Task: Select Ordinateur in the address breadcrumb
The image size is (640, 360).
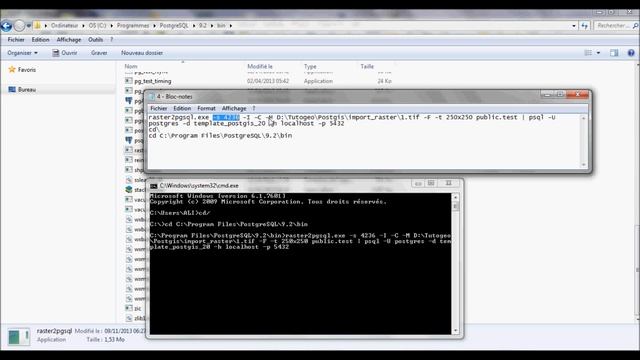Action: [x=64, y=25]
